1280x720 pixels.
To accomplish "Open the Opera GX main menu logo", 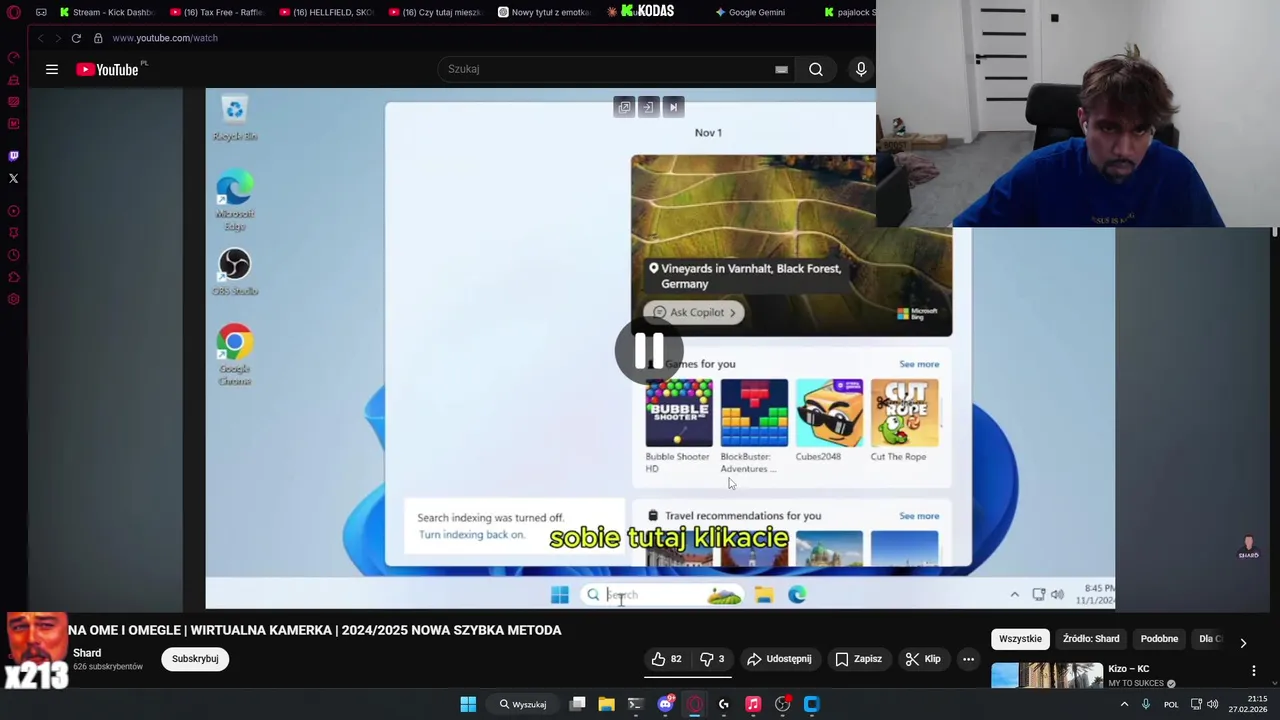I will click(13, 12).
